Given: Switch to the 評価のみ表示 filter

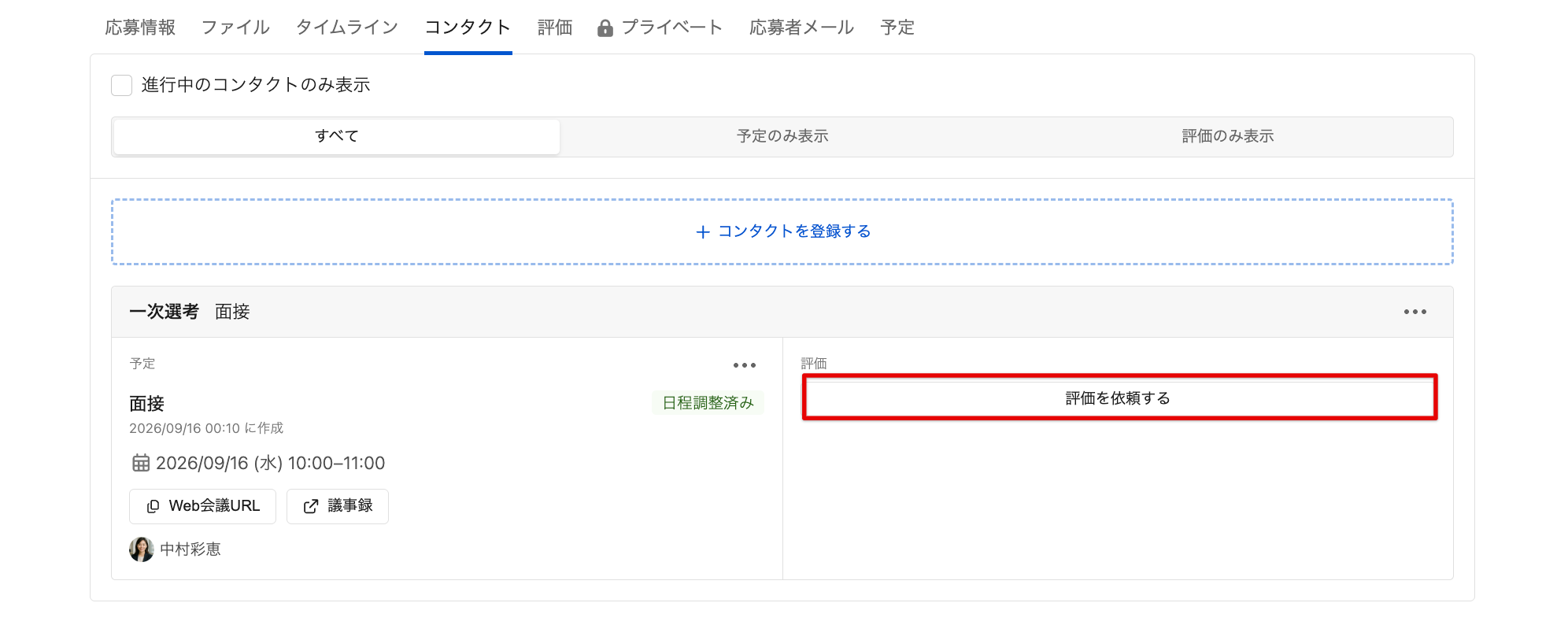Looking at the screenshot, I should [1228, 136].
